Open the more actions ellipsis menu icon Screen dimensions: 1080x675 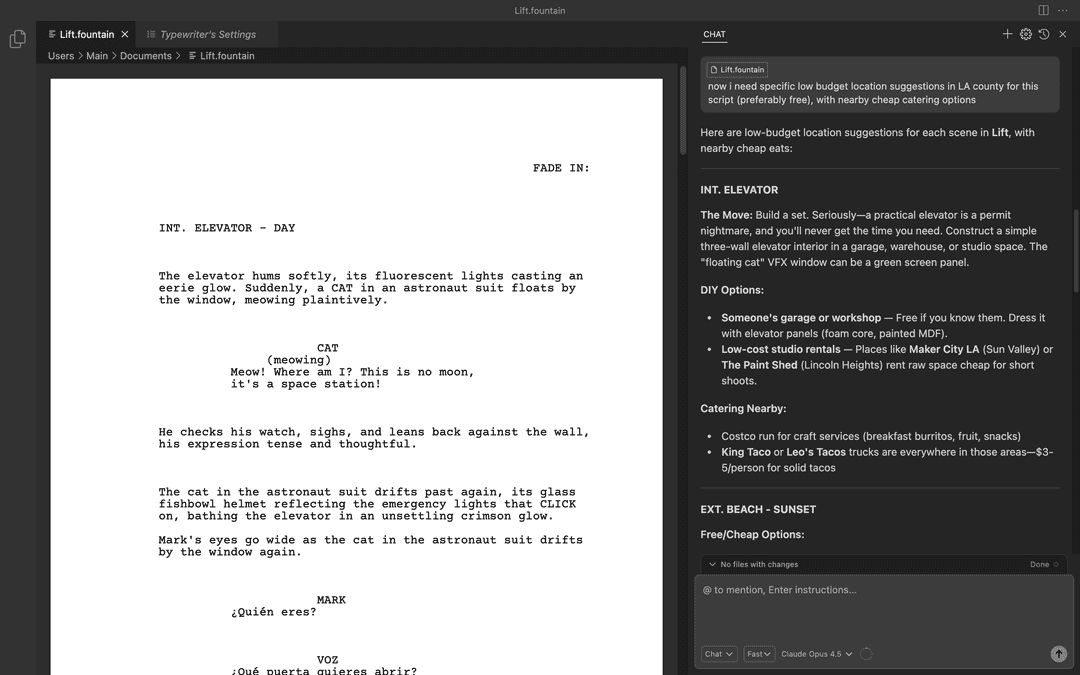pos(1062,9)
